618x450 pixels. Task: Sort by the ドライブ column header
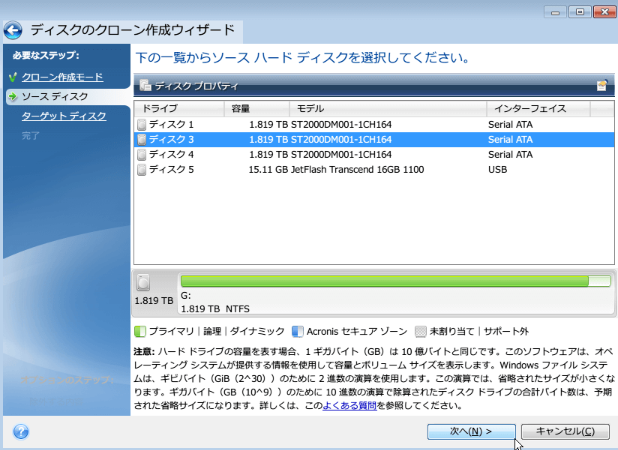click(x=179, y=108)
